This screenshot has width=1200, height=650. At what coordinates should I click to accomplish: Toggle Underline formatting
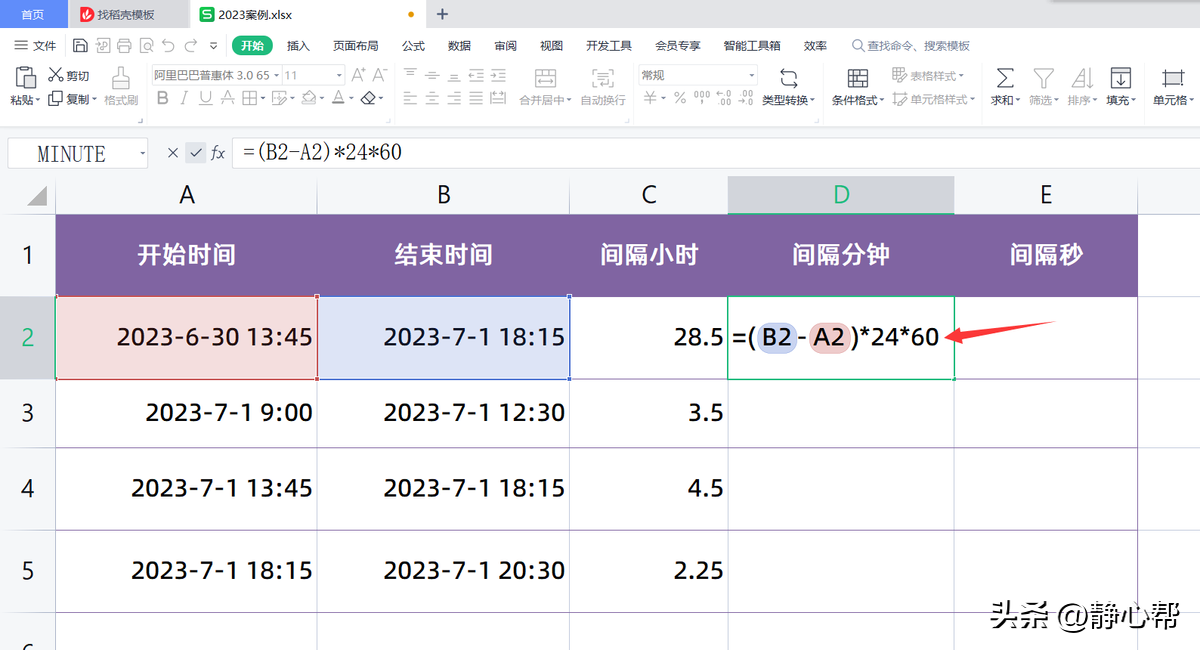(205, 98)
